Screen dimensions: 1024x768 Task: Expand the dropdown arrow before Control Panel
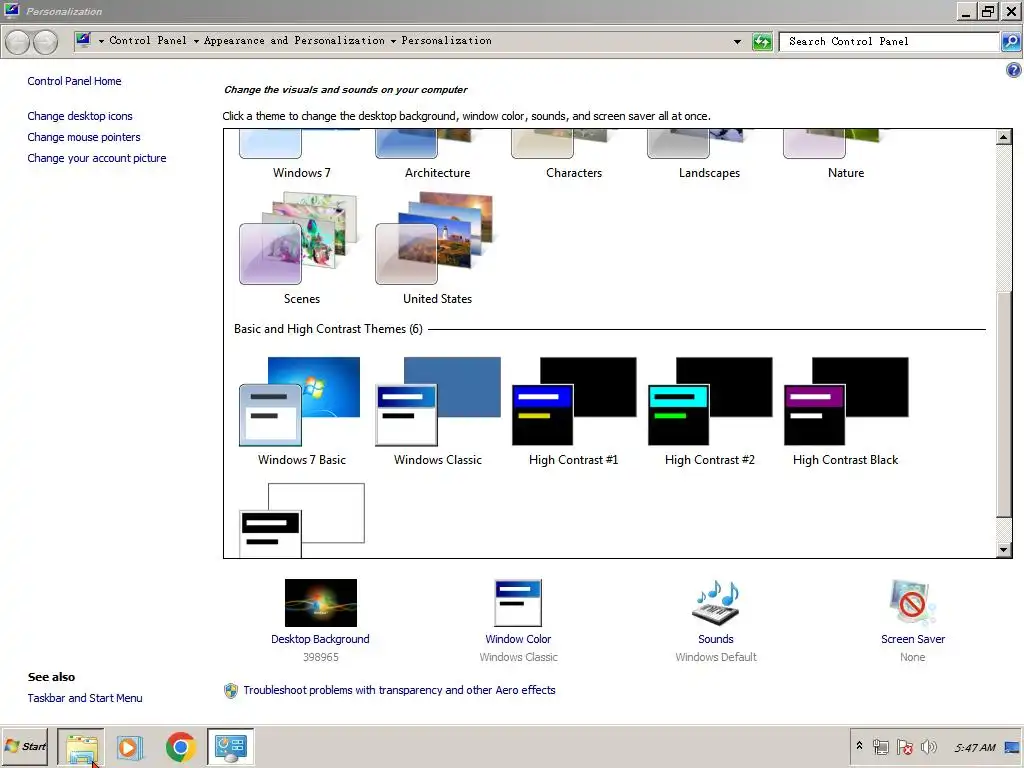click(x=101, y=41)
